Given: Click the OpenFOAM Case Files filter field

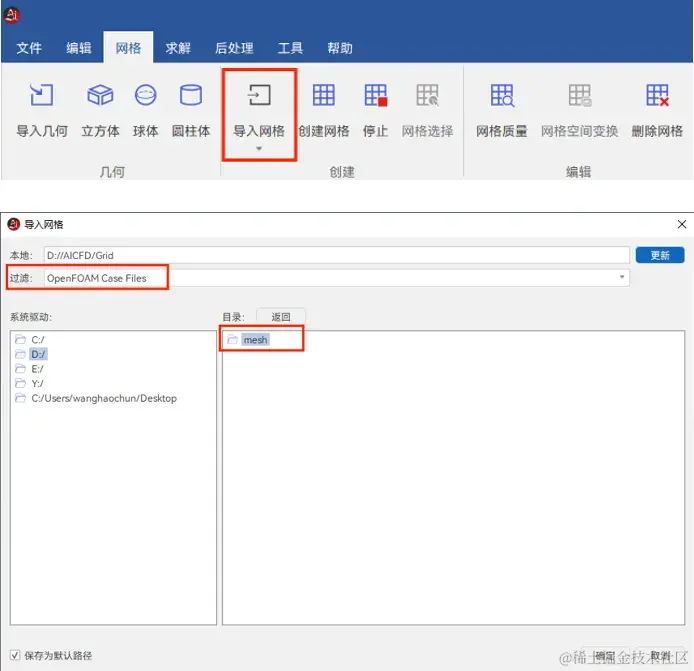Looking at the screenshot, I should 336,278.
